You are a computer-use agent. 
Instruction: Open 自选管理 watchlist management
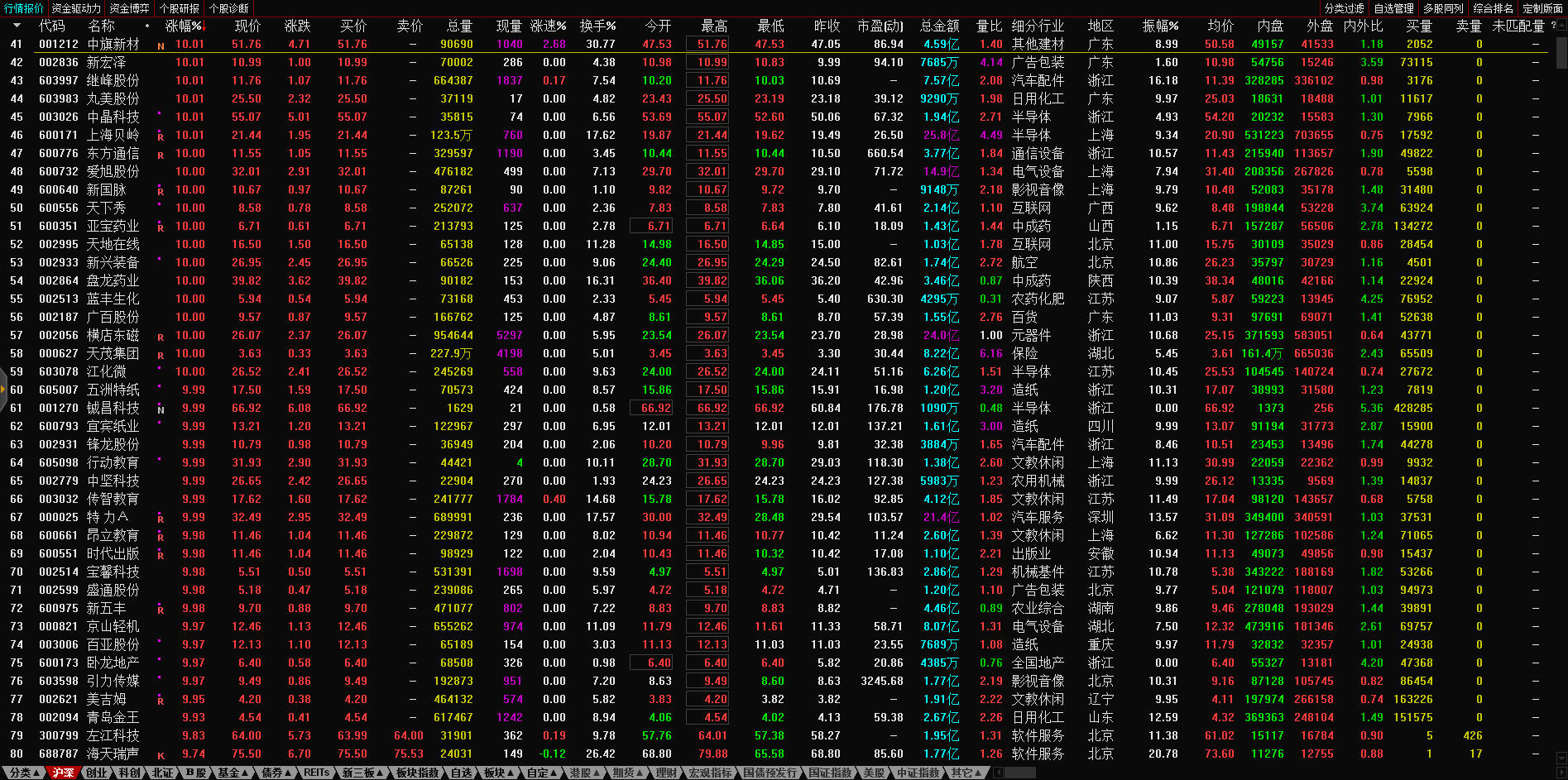click(1393, 8)
